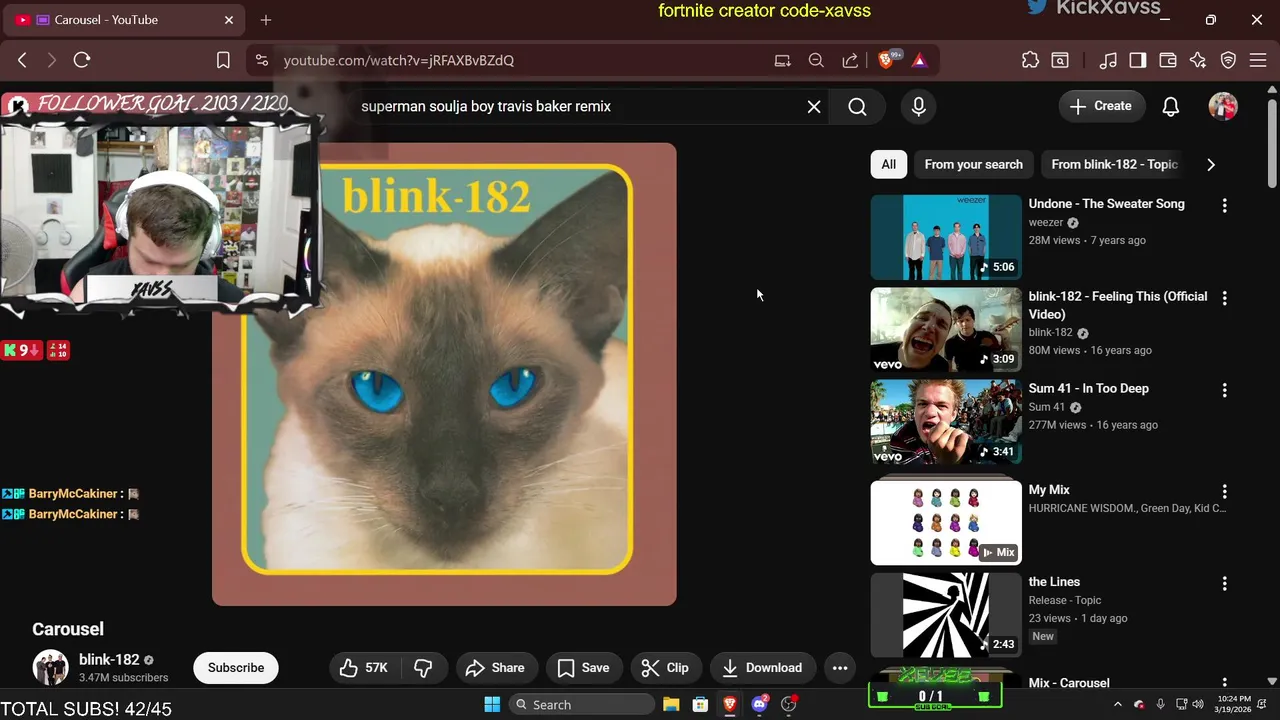Bookmark this page in Brave
Viewport: 1280px width, 720px height.
[x=223, y=60]
